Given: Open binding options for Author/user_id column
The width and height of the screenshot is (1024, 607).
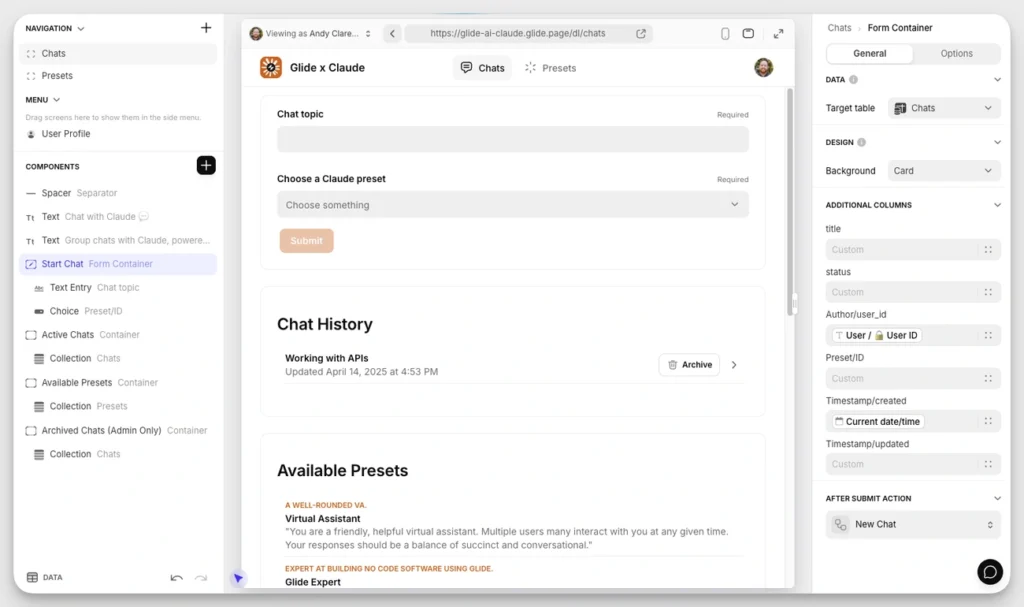Looking at the screenshot, I should tap(988, 335).
